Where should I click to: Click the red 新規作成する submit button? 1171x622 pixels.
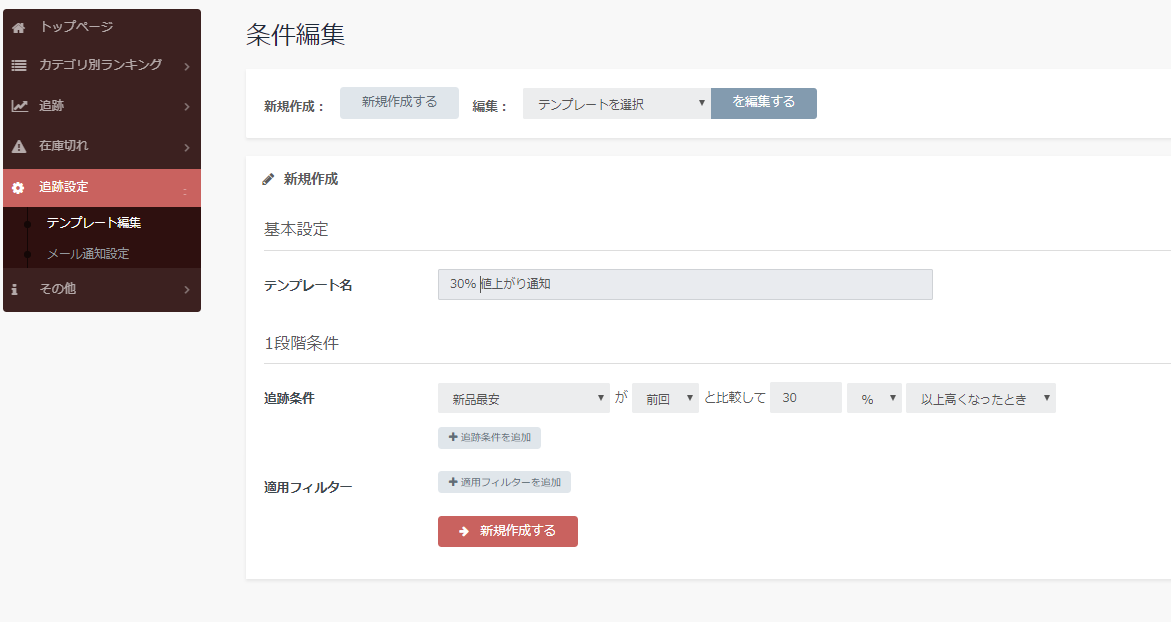pos(508,532)
